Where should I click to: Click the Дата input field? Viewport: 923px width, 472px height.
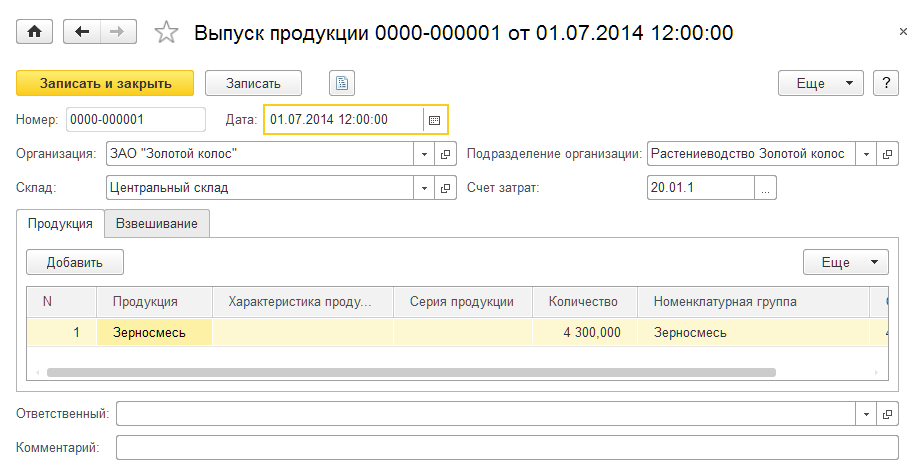click(344, 119)
